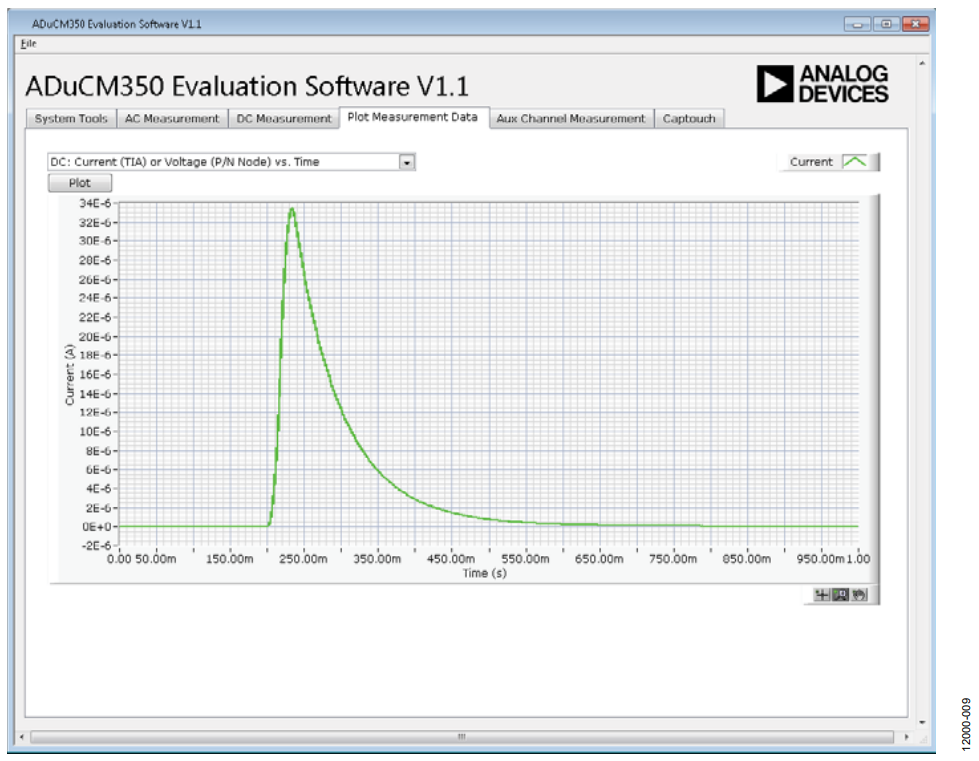The height and width of the screenshot is (761, 979).
Task: Click the horizontal scrollbar thumb
Action: click(461, 737)
